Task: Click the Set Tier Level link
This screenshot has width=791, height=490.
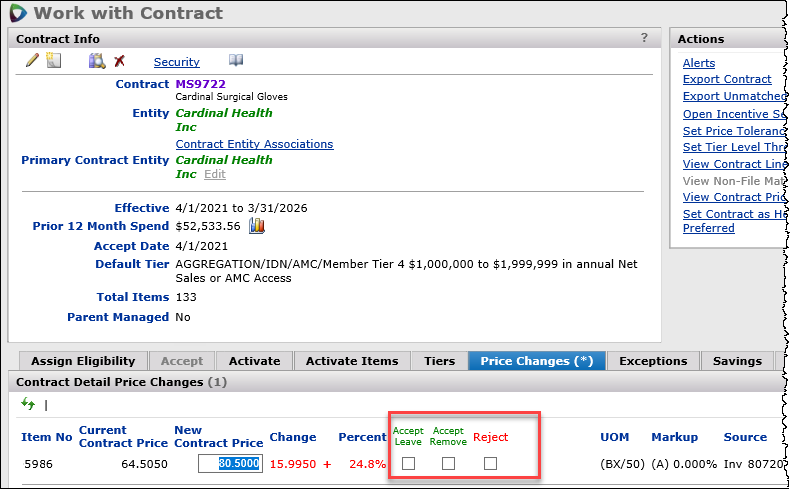Action: pyautogui.click(x=734, y=147)
